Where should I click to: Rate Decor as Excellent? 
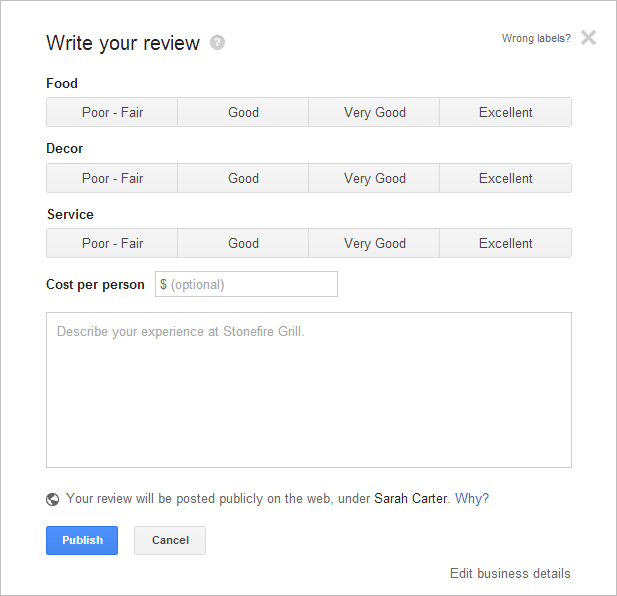click(x=506, y=178)
